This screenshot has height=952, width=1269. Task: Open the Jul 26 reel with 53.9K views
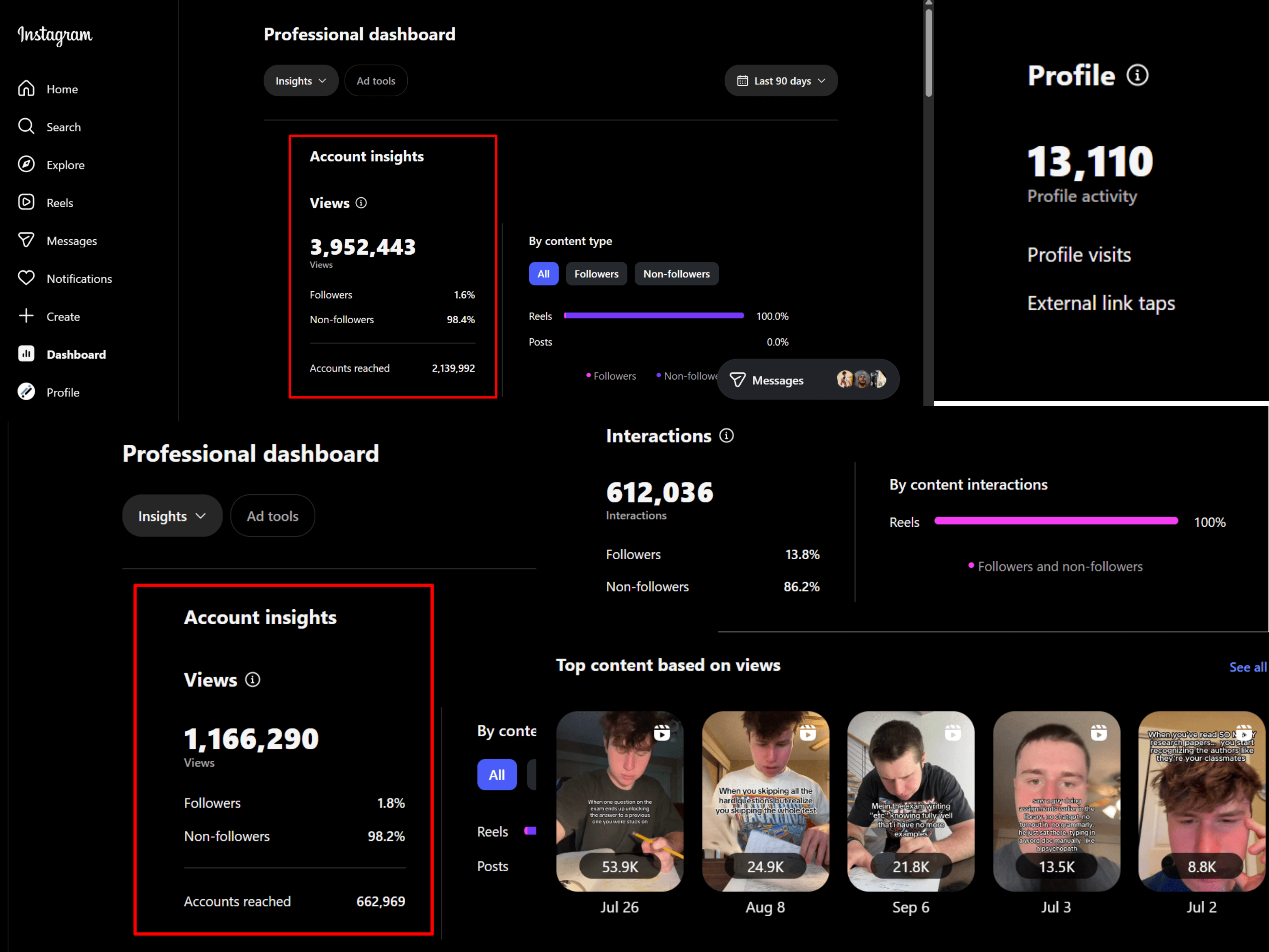[620, 801]
